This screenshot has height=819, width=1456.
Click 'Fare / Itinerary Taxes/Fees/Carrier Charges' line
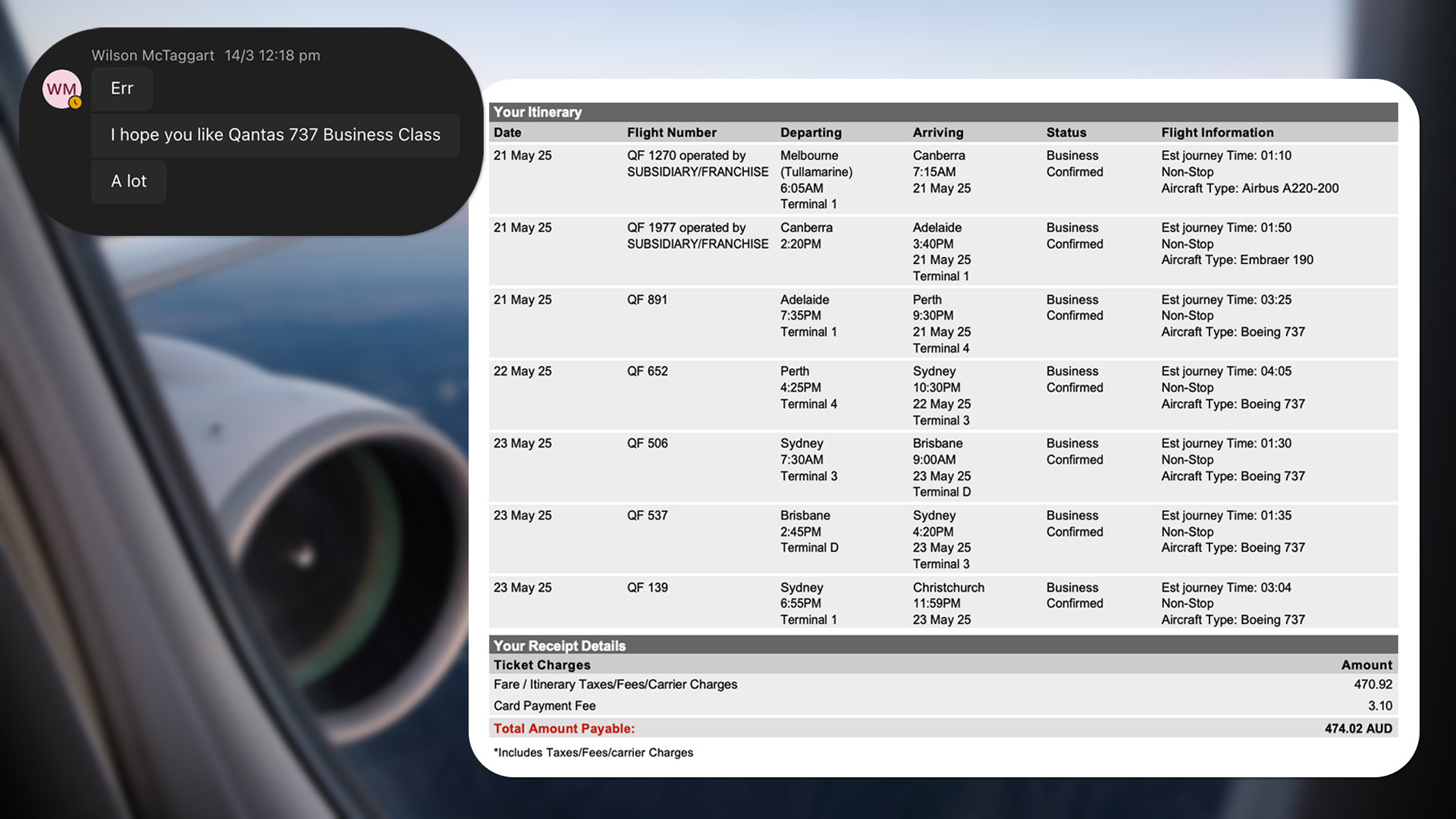pyautogui.click(x=615, y=685)
